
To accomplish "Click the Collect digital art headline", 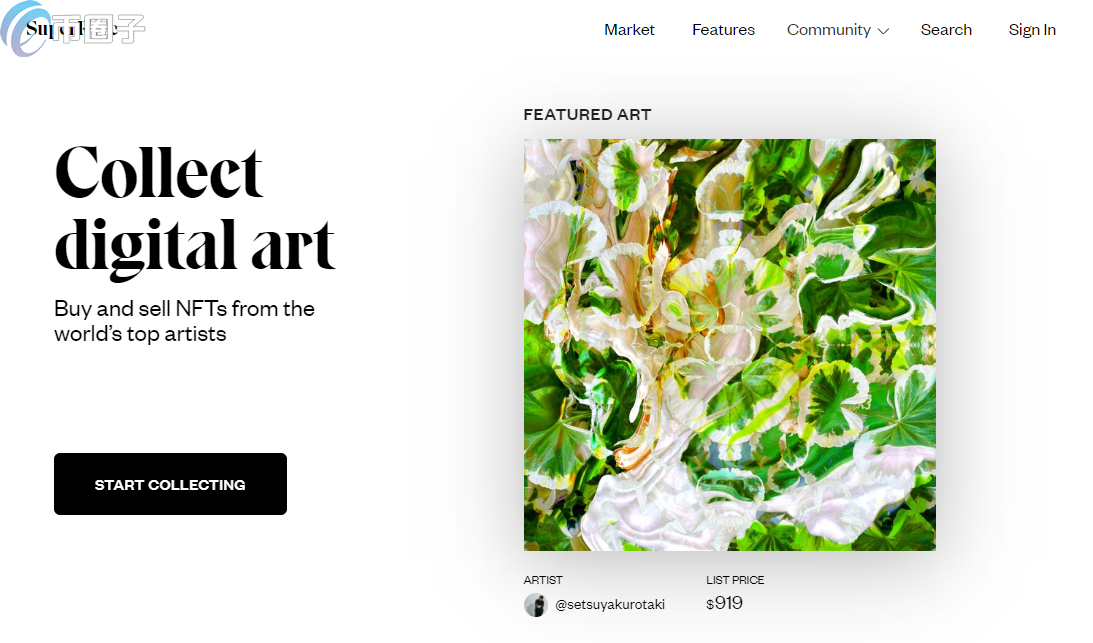I will (x=194, y=209).
